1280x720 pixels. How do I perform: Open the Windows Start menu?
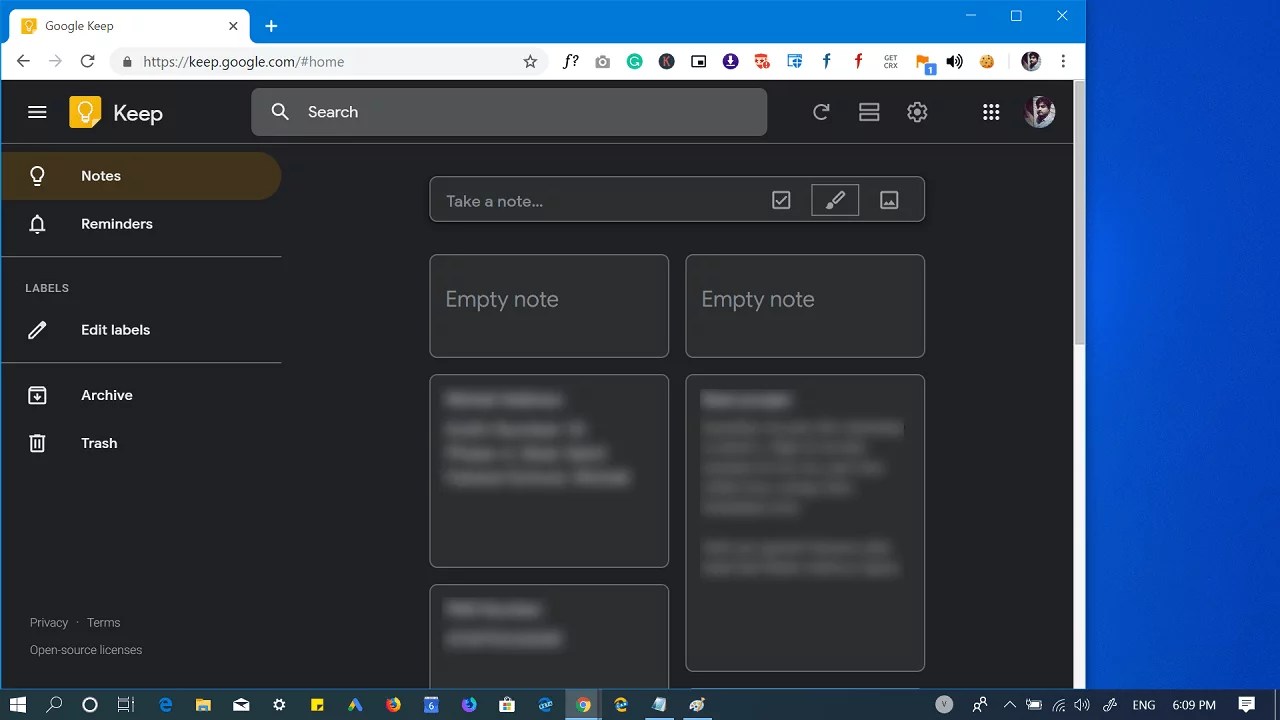coord(18,704)
